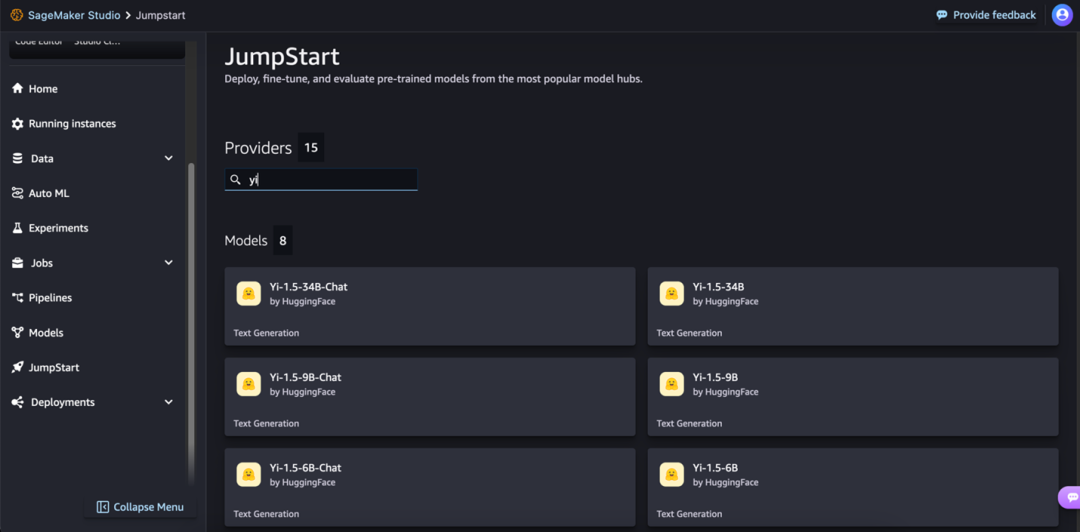The image size is (1080, 532).
Task: Click the Yi-1.5-34B-Chat HuggingFace logo
Action: [x=249, y=293]
